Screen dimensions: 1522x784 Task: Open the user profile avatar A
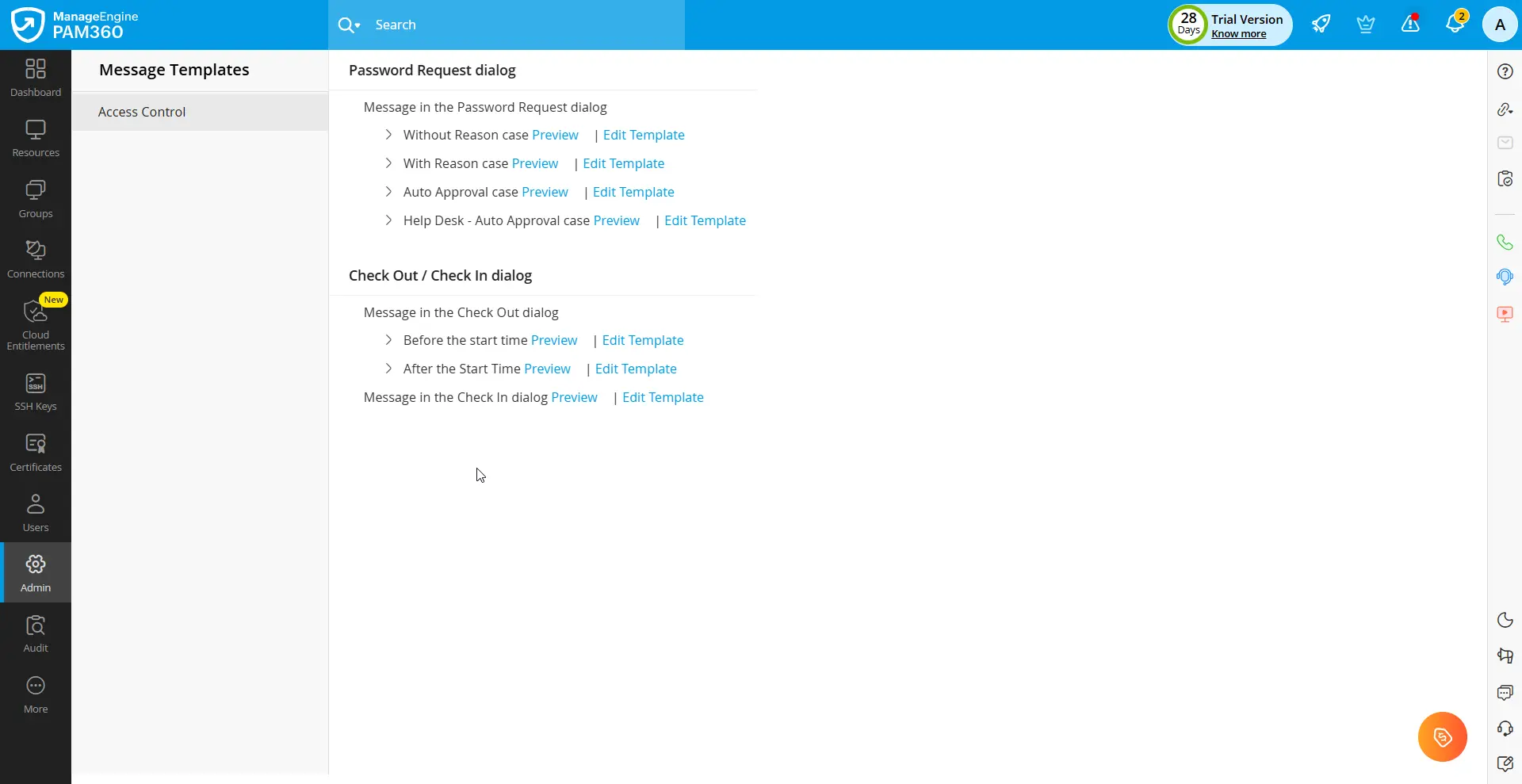point(1500,25)
